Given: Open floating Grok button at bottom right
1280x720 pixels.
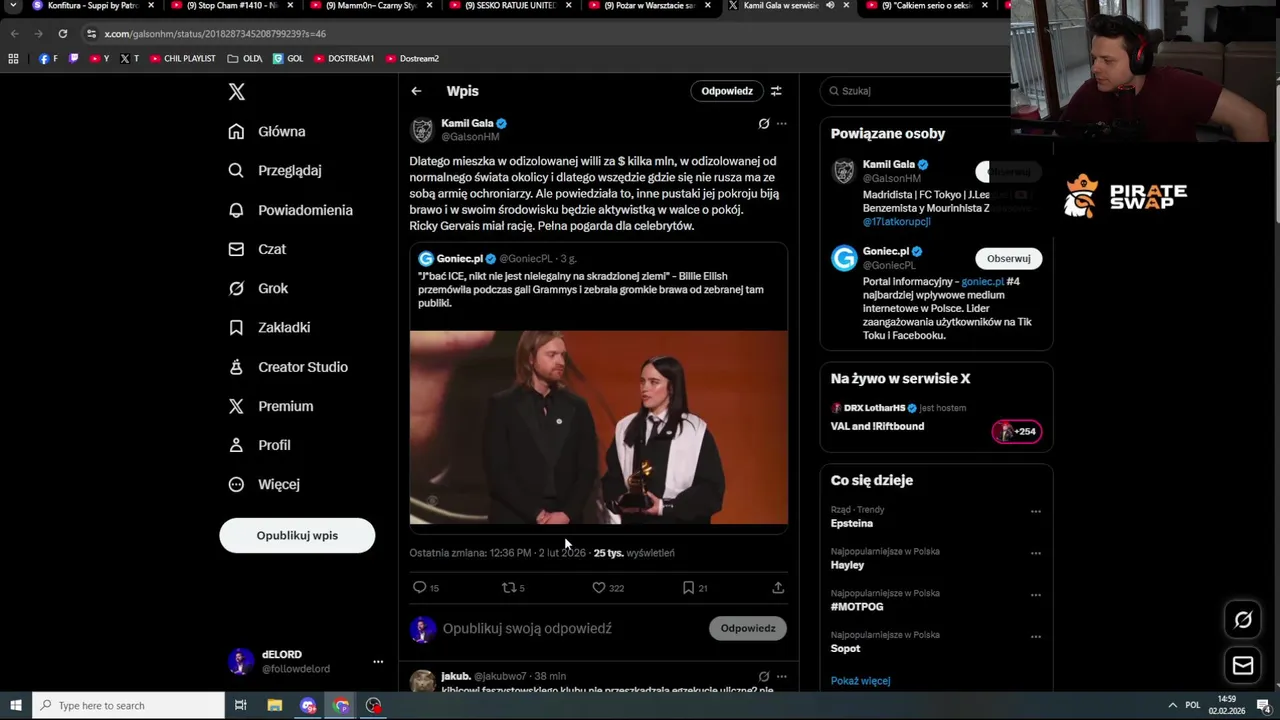Looking at the screenshot, I should [1243, 620].
